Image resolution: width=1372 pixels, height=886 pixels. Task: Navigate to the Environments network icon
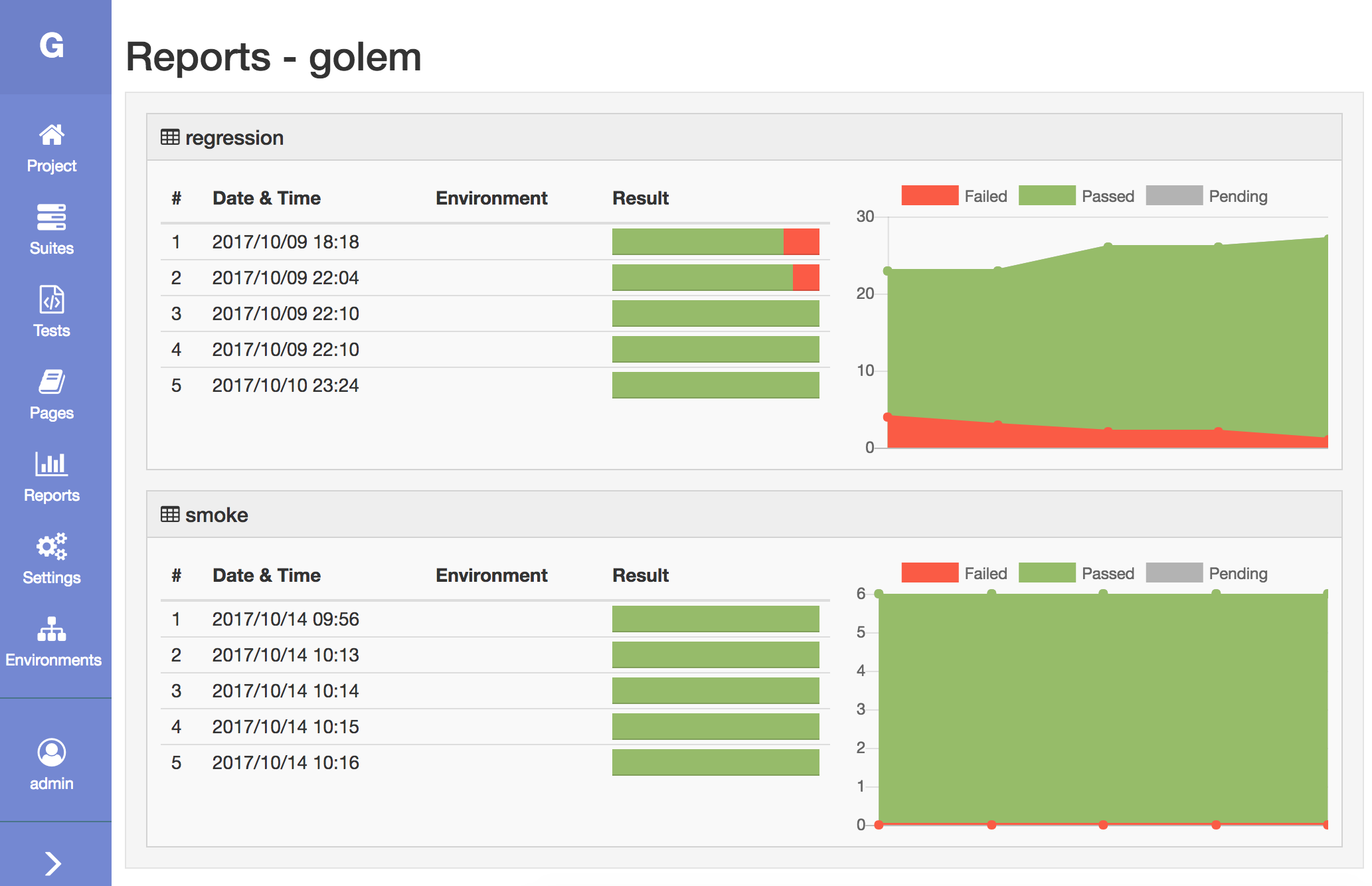[52, 629]
